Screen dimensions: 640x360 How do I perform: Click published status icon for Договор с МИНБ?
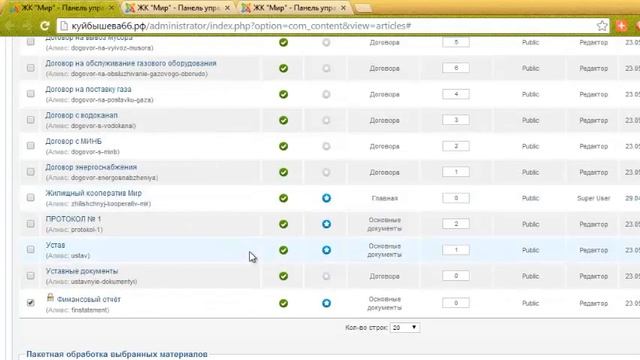pyautogui.click(x=283, y=146)
